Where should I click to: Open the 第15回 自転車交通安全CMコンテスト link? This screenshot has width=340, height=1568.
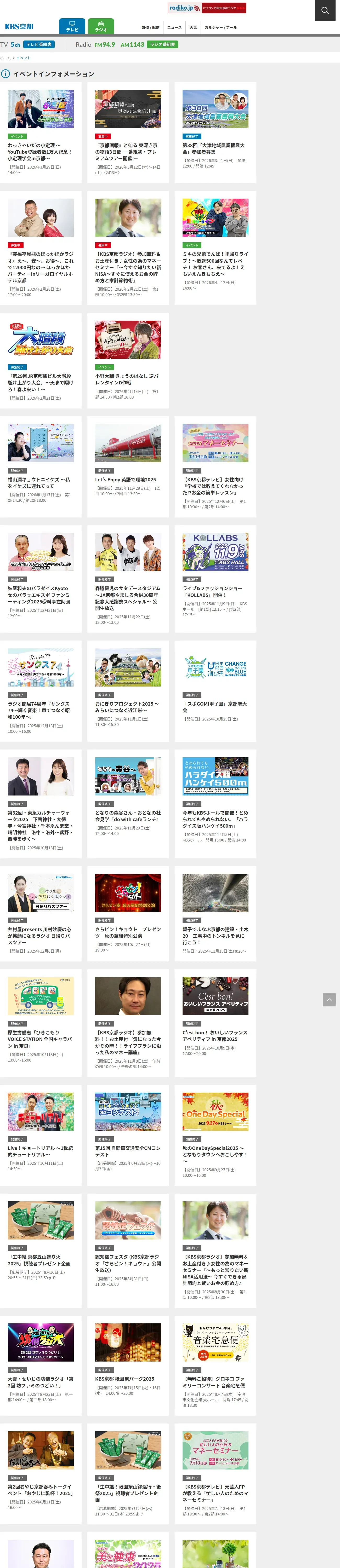[x=128, y=1151]
